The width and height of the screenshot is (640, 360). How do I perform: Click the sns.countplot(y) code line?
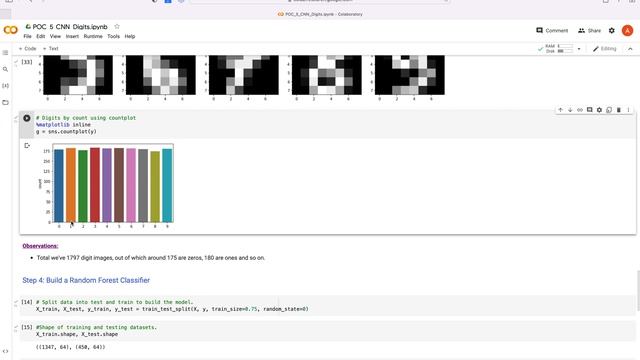click(66, 131)
